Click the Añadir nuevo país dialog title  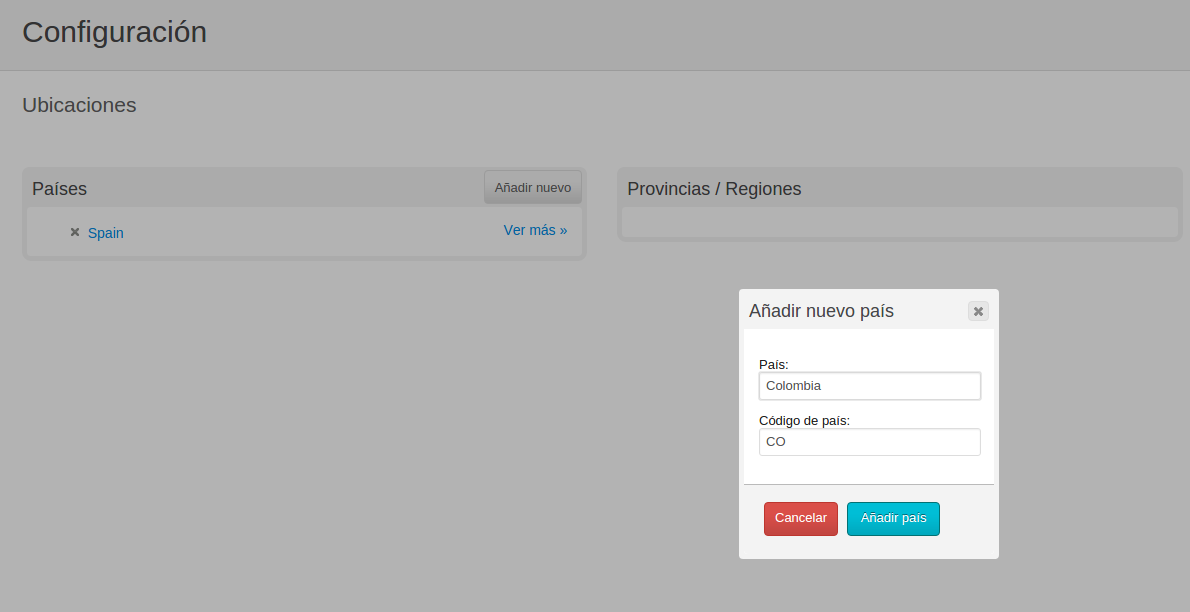click(x=821, y=311)
